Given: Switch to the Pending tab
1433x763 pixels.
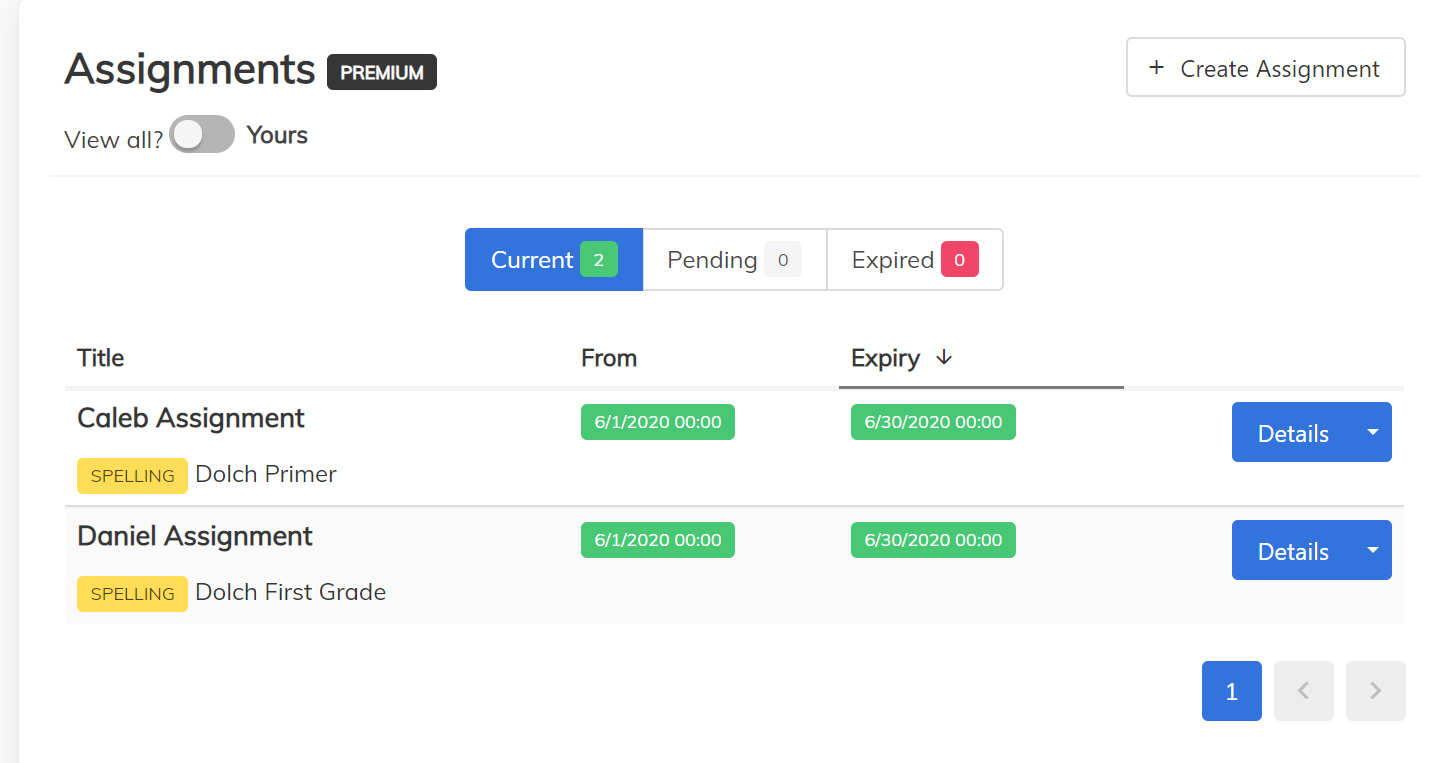Looking at the screenshot, I should click(x=734, y=260).
